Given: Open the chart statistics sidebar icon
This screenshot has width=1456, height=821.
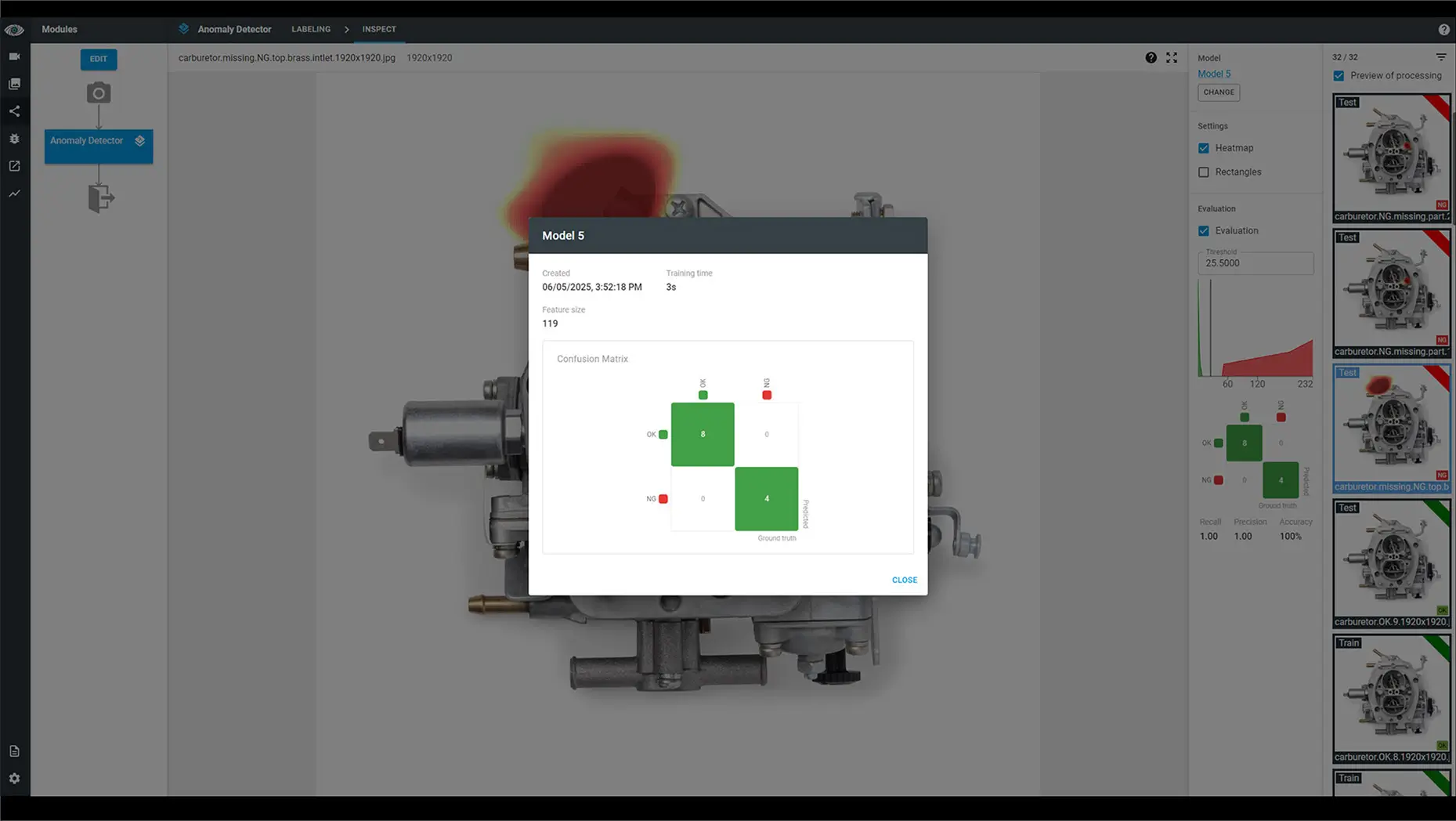Looking at the screenshot, I should tap(14, 193).
